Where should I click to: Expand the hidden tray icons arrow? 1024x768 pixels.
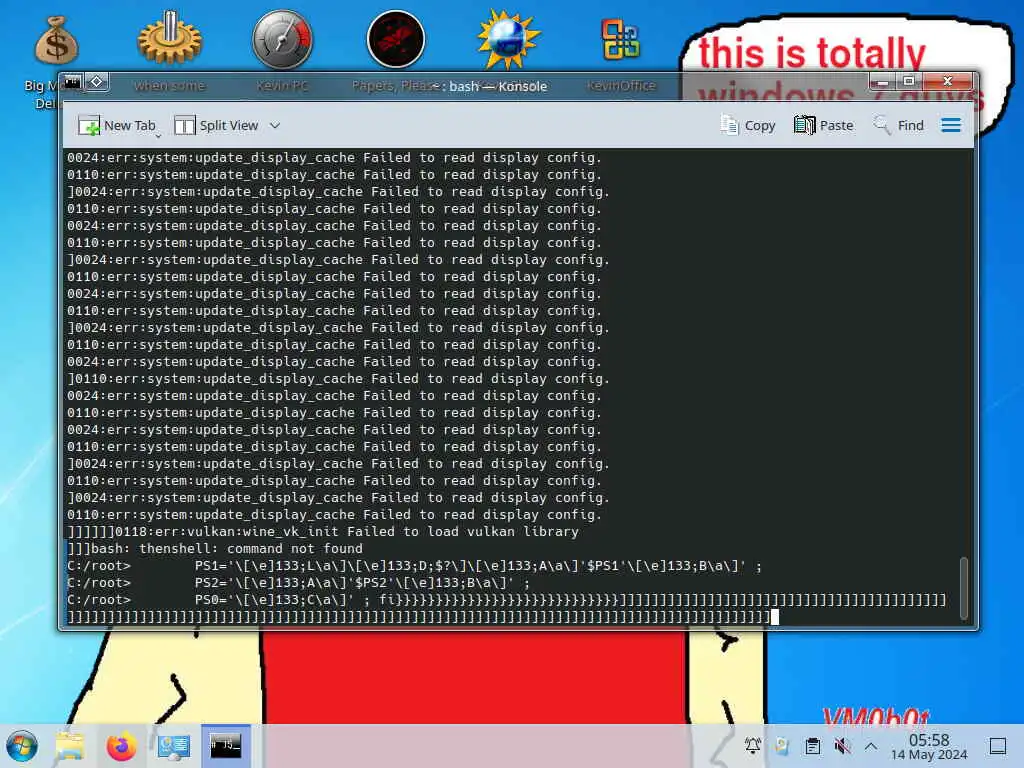click(871, 745)
